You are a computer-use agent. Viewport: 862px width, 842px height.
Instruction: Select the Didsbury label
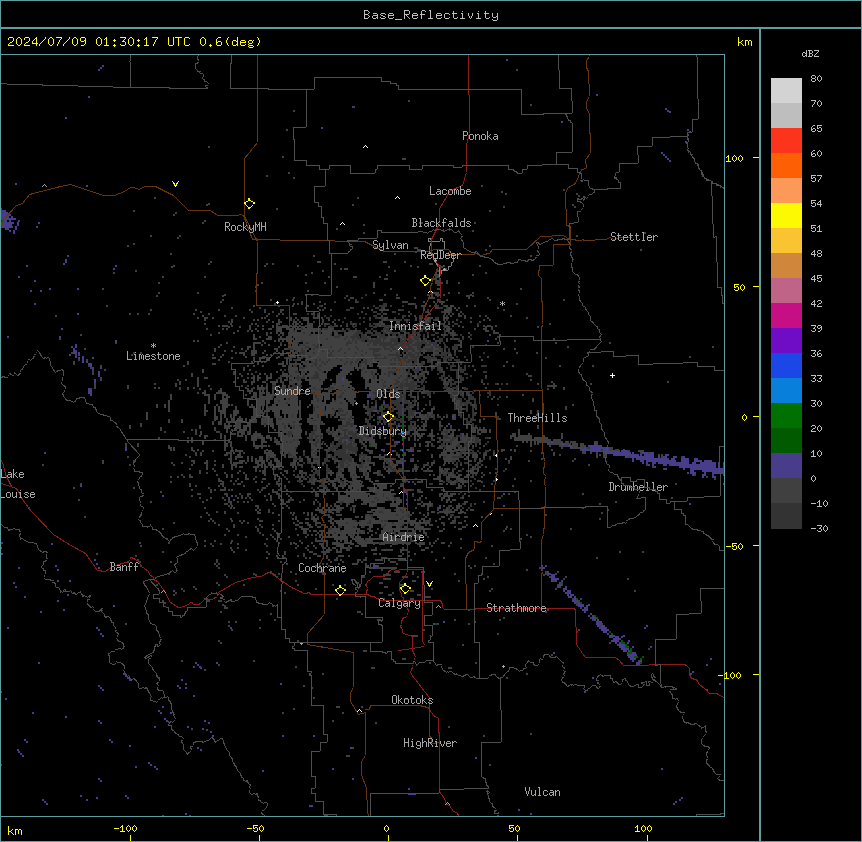click(x=383, y=431)
